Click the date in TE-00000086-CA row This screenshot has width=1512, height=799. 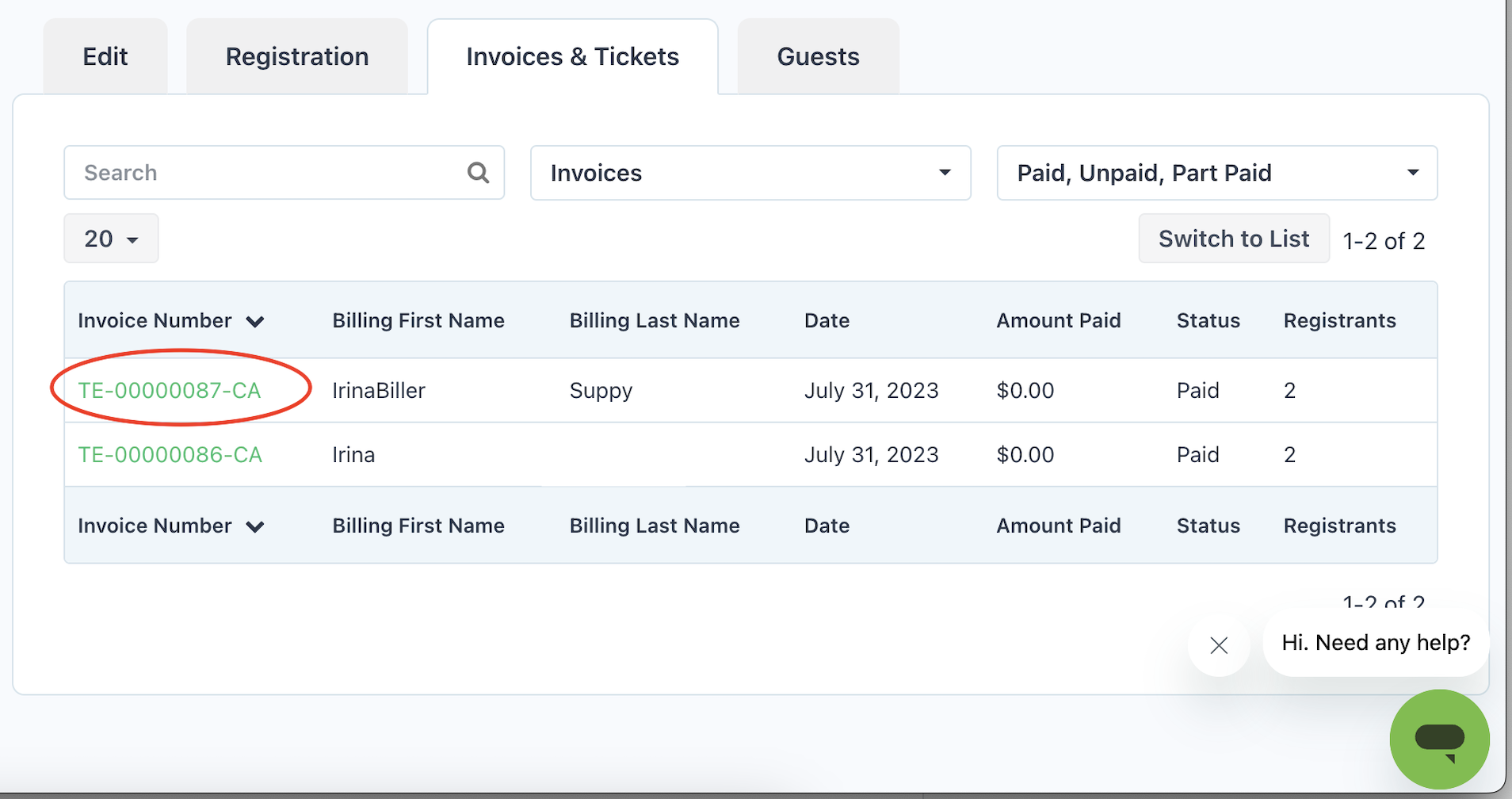click(x=871, y=454)
